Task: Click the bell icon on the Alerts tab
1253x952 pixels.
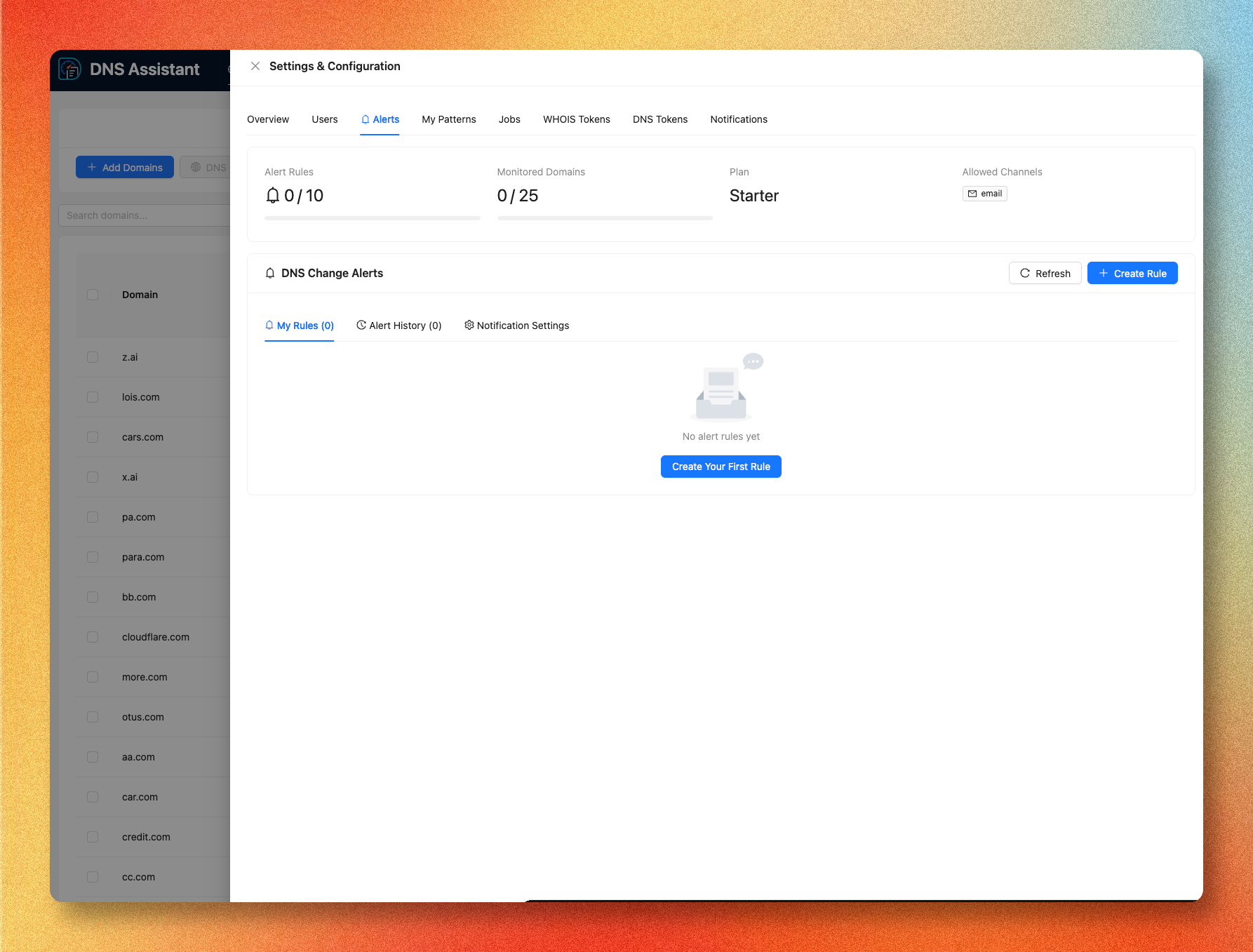Action: tap(365, 119)
